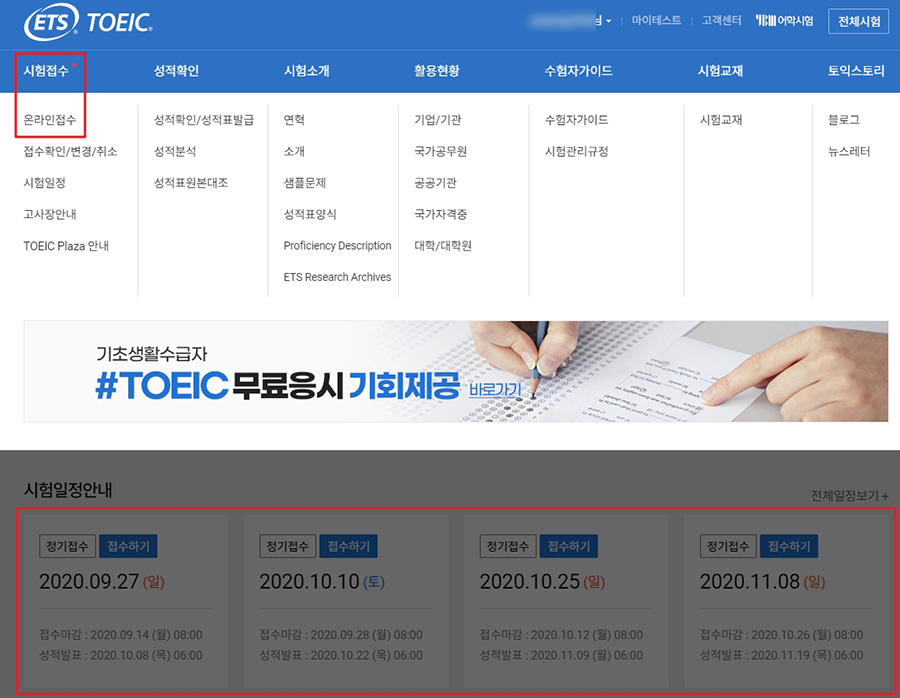This screenshot has width=900, height=698.
Task: Click 정기접수 tag on the 2020.09.27 card
Action: pos(67,546)
